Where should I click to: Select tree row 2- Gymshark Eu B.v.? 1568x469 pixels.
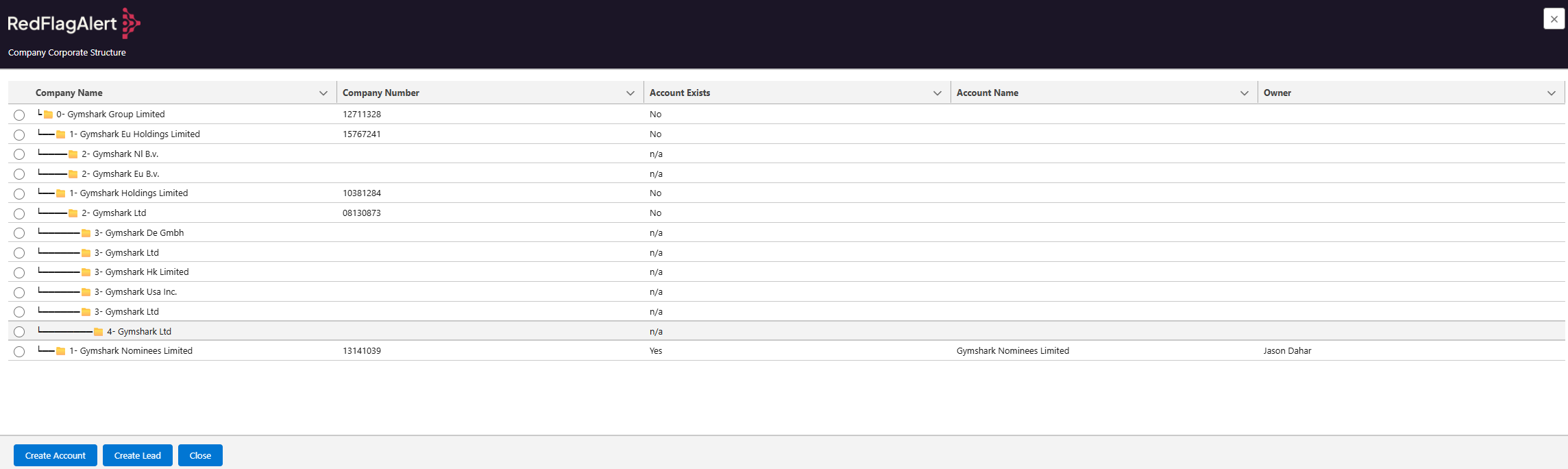coord(787,173)
